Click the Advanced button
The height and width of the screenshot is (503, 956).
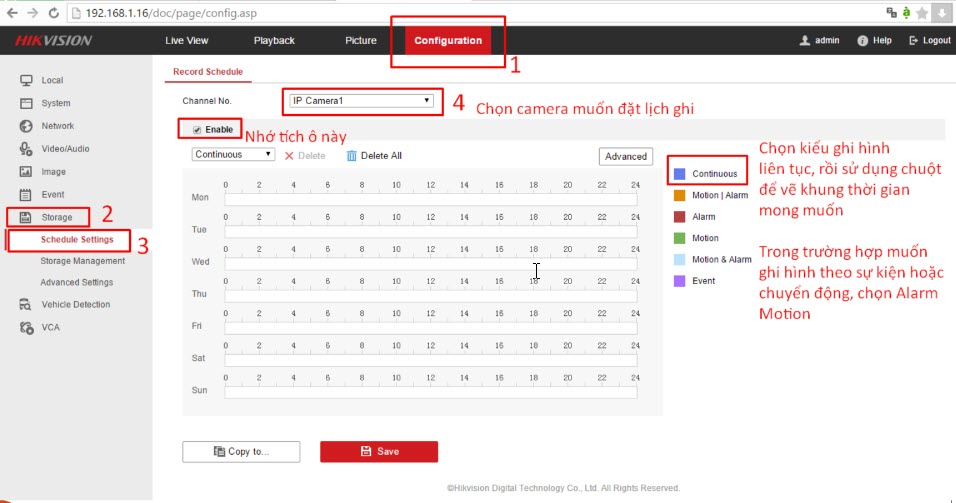626,157
